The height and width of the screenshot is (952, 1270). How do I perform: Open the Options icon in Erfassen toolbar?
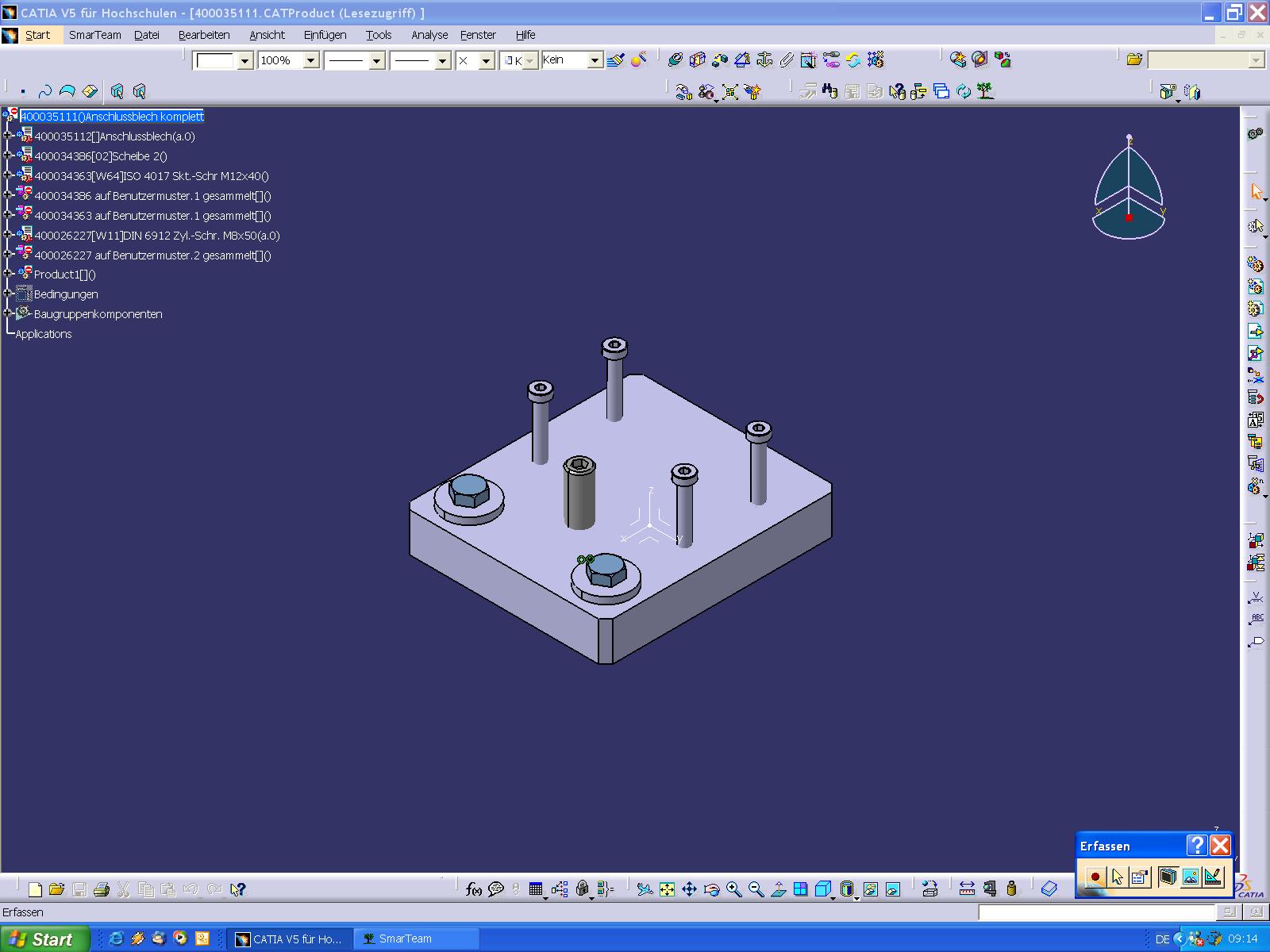[x=1140, y=877]
